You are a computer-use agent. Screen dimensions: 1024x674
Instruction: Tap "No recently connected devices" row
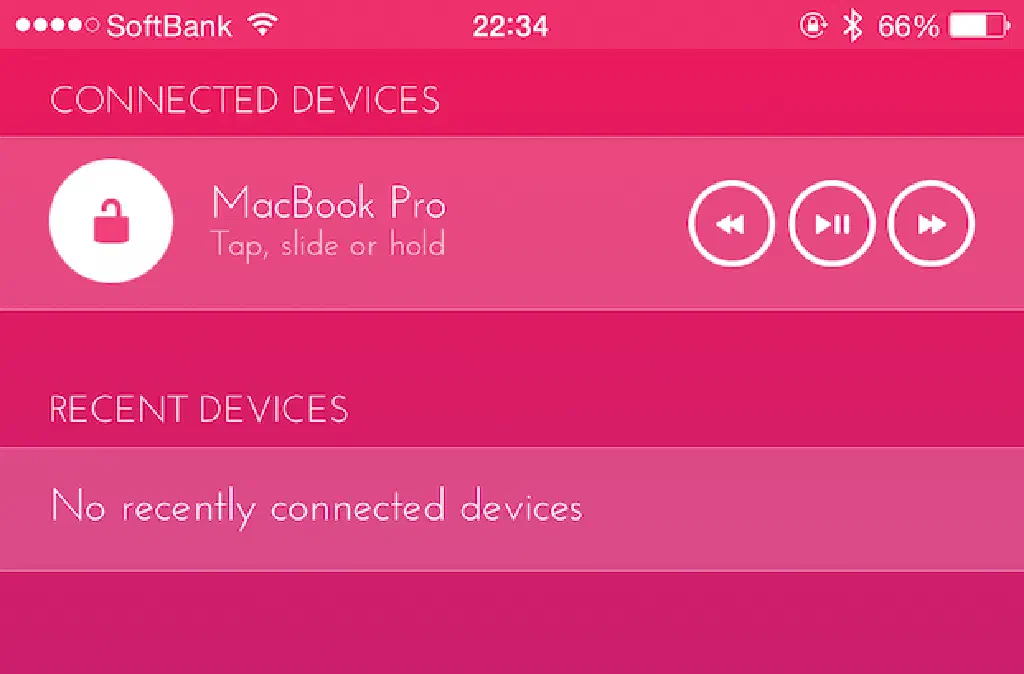pos(512,509)
